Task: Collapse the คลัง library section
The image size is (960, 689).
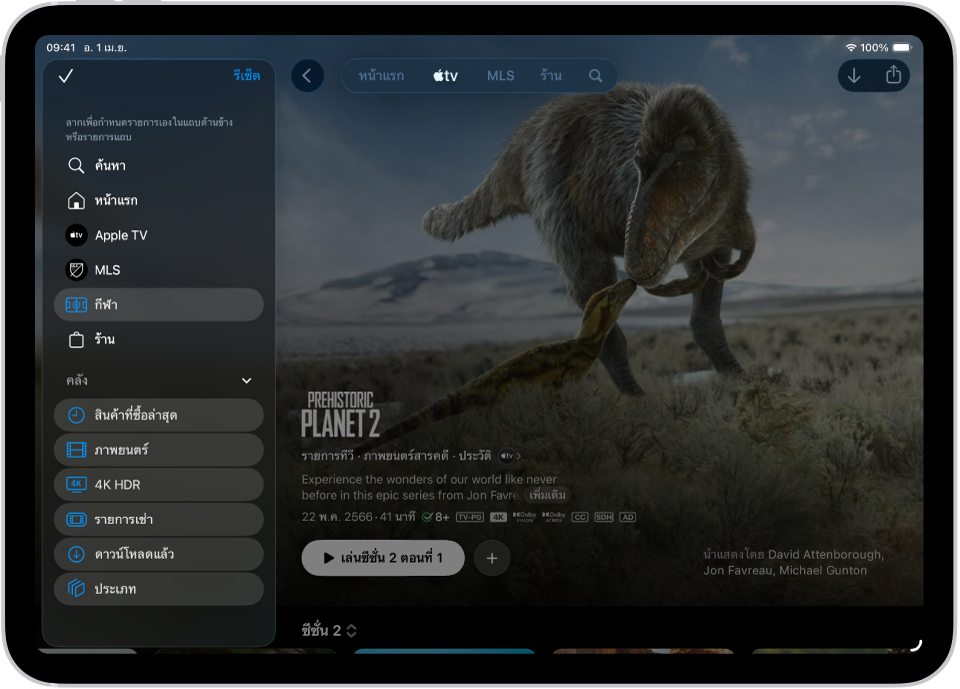Action: 247,380
